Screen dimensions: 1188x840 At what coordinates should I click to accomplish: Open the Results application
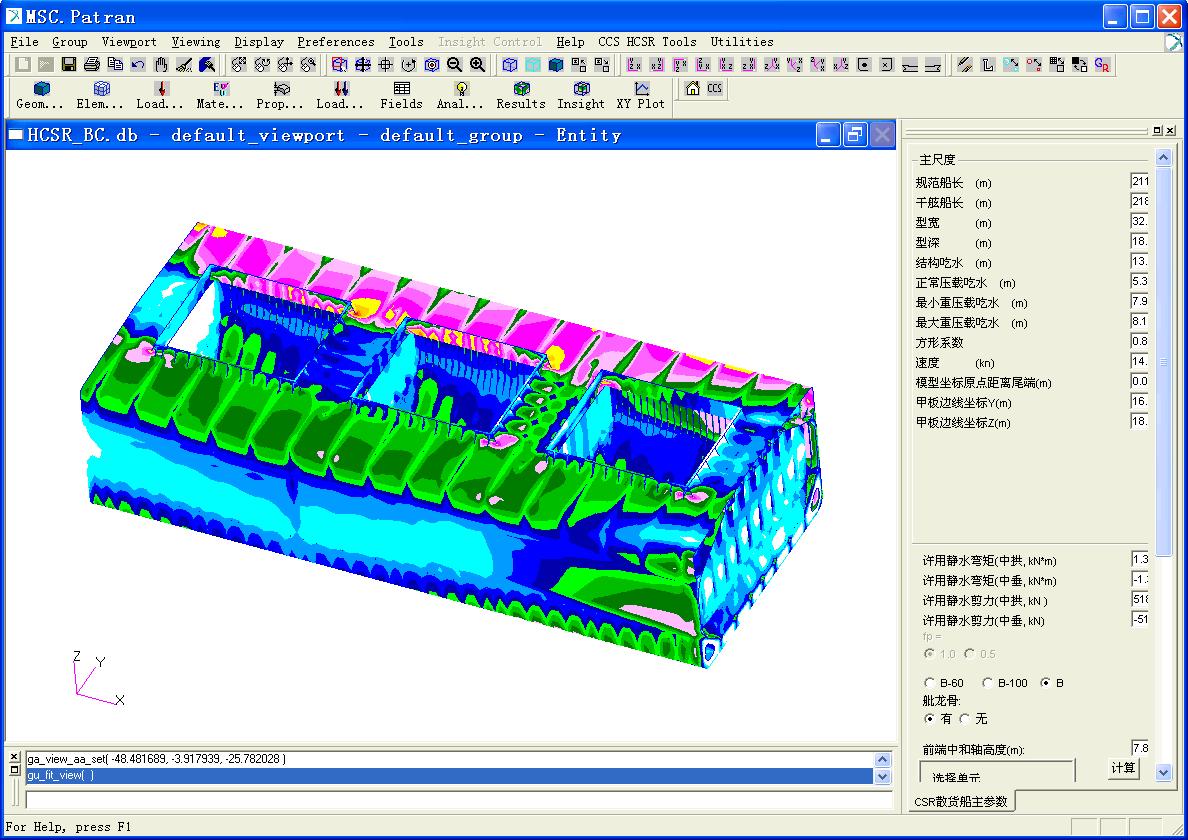tap(521, 96)
